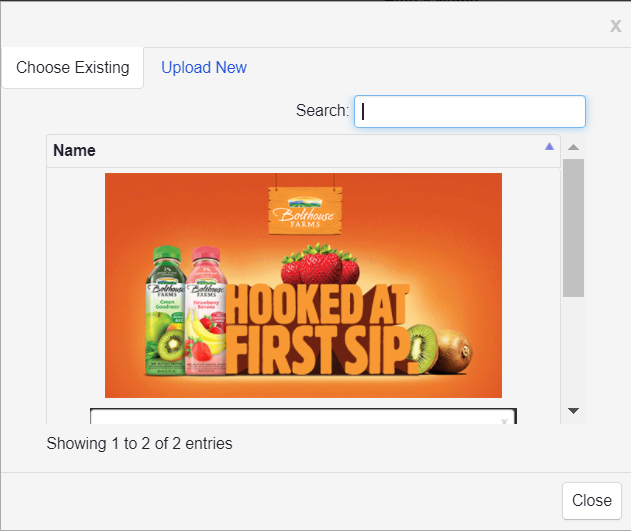This screenshot has height=531, width=631.
Task: Select the Bolthouse Farms image thumbnail
Action: pyautogui.click(x=303, y=285)
